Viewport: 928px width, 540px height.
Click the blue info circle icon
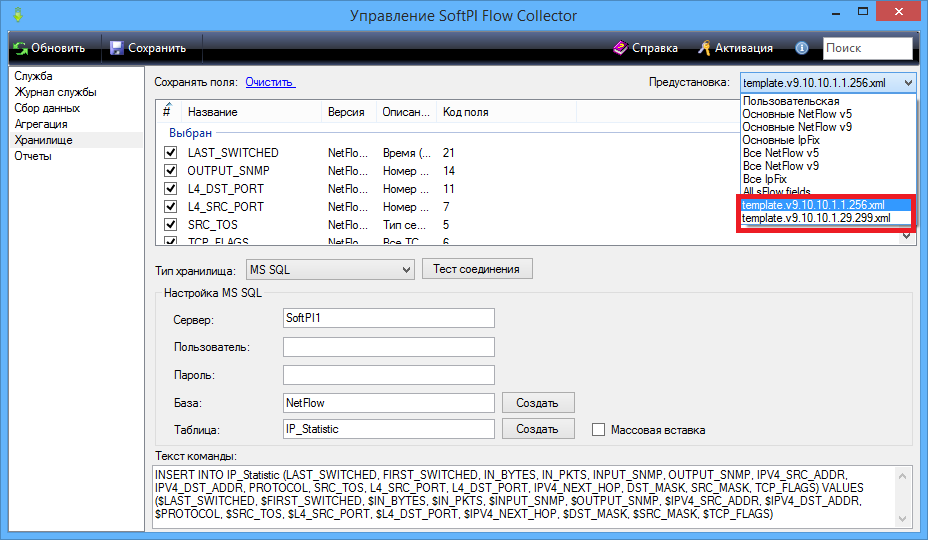[801, 48]
